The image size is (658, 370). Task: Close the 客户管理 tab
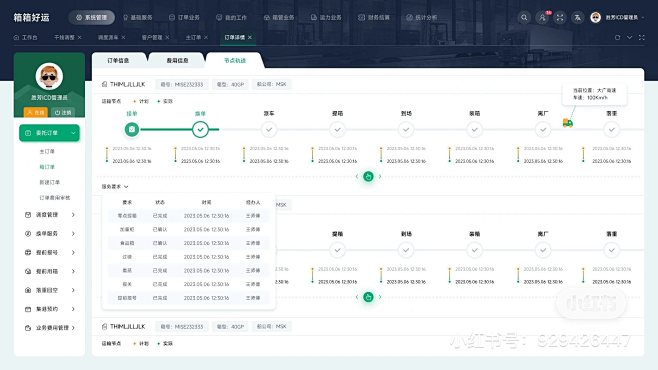167,37
